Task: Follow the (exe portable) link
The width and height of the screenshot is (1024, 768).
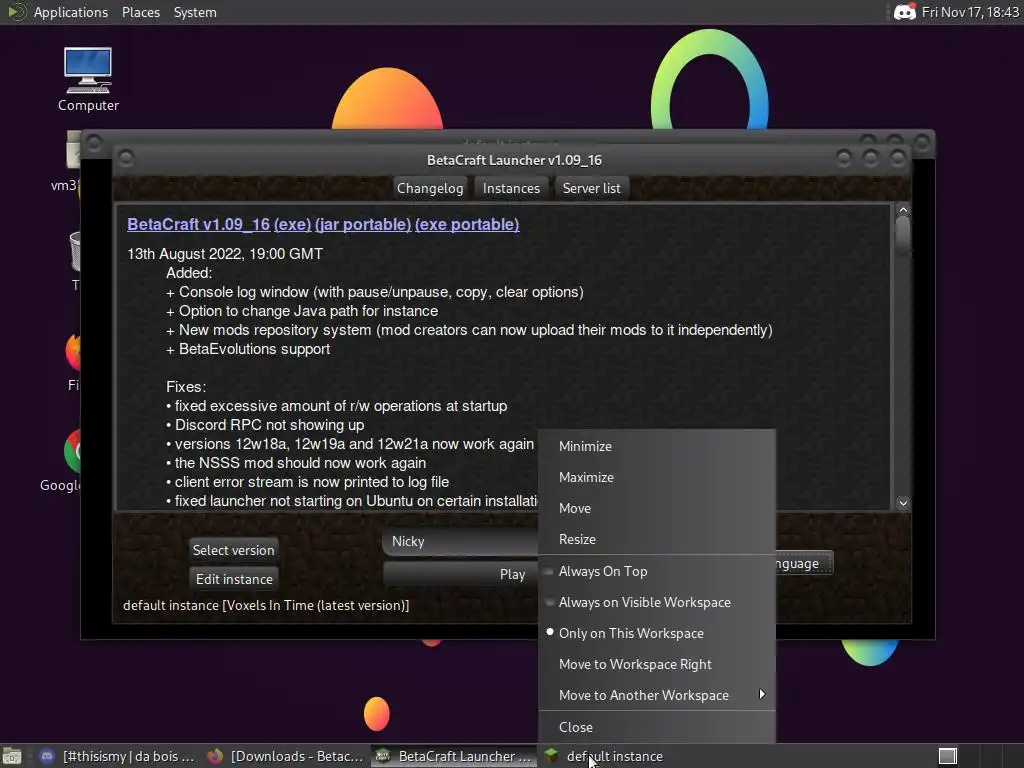Action: click(467, 224)
